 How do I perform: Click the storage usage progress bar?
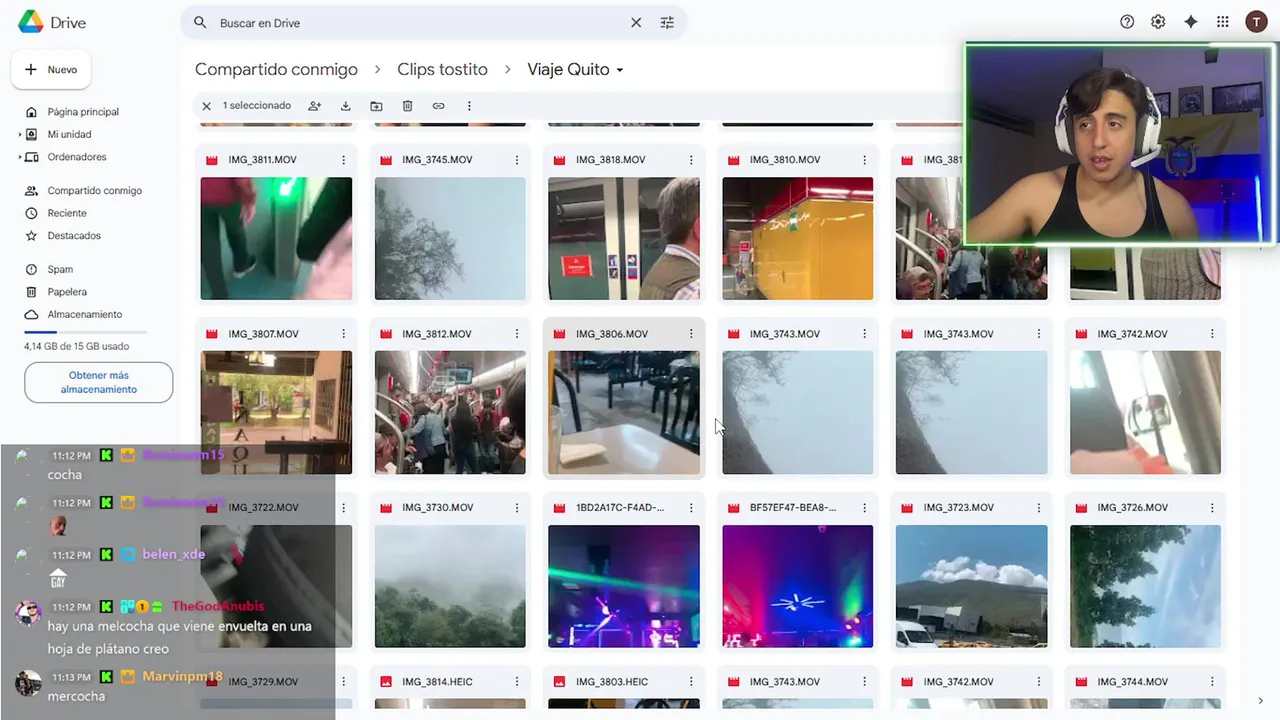coord(86,331)
